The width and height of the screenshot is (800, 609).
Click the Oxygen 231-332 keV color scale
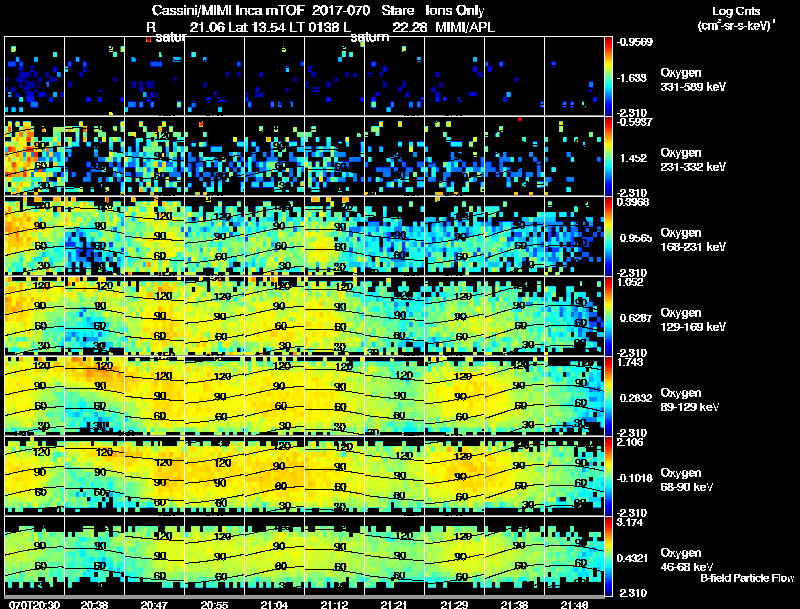pos(608,156)
